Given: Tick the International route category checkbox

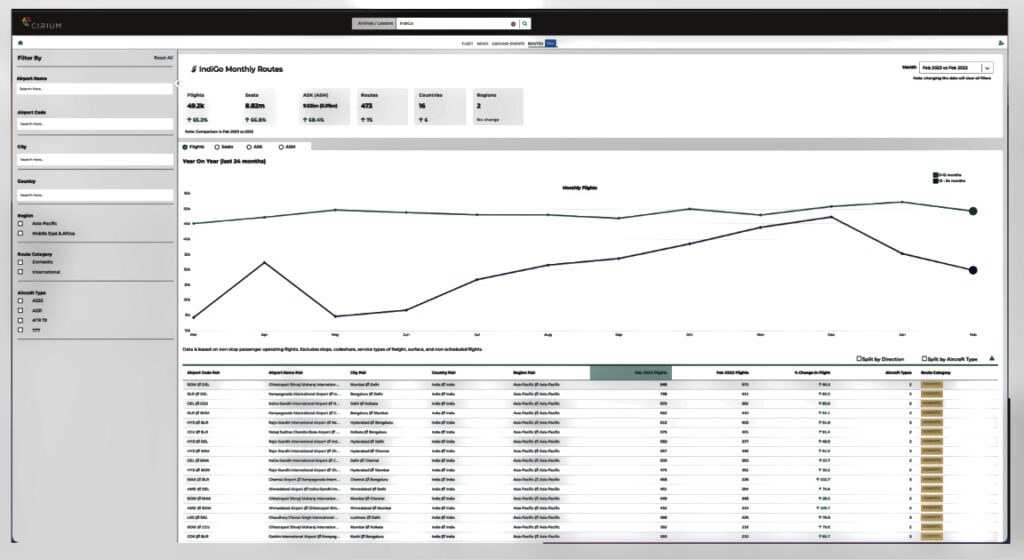Looking at the screenshot, I should [21, 272].
